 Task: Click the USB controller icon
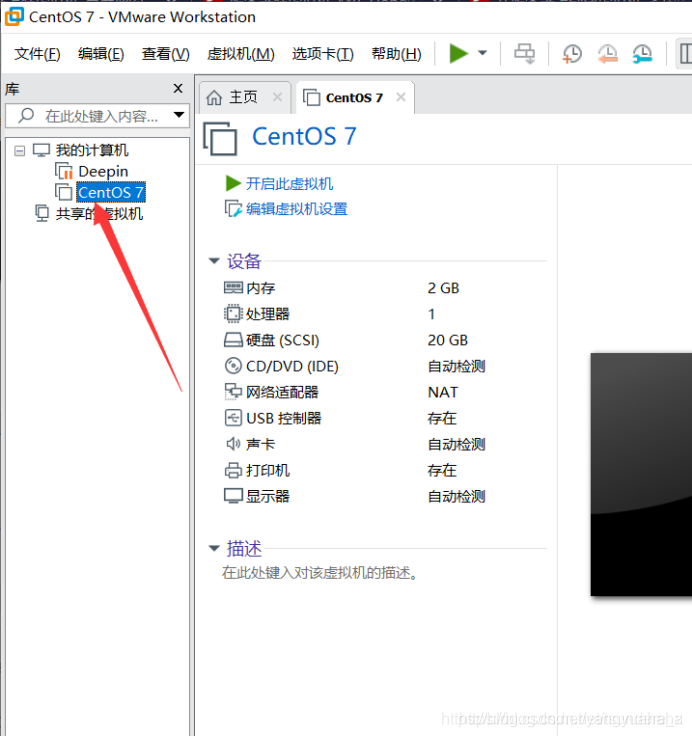233,418
